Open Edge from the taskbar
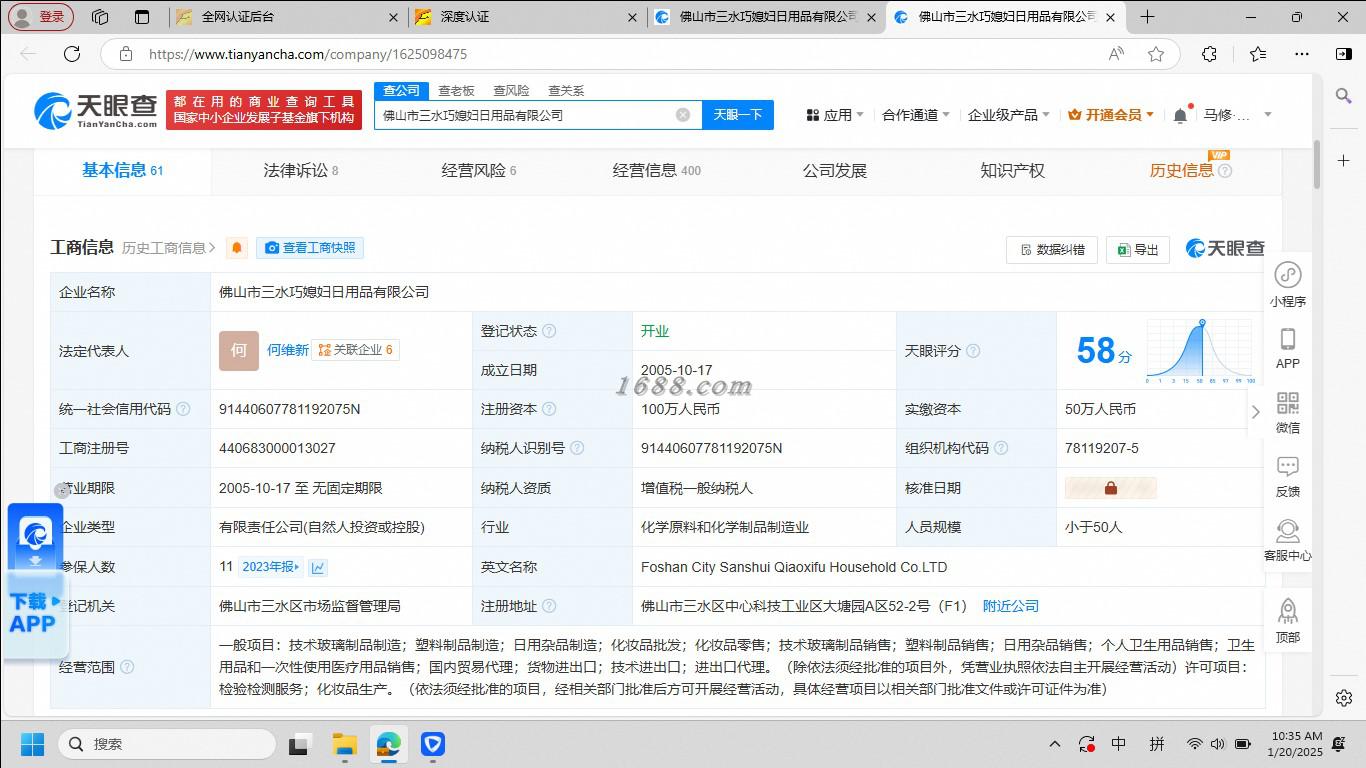Image resolution: width=1366 pixels, height=768 pixels. click(388, 744)
